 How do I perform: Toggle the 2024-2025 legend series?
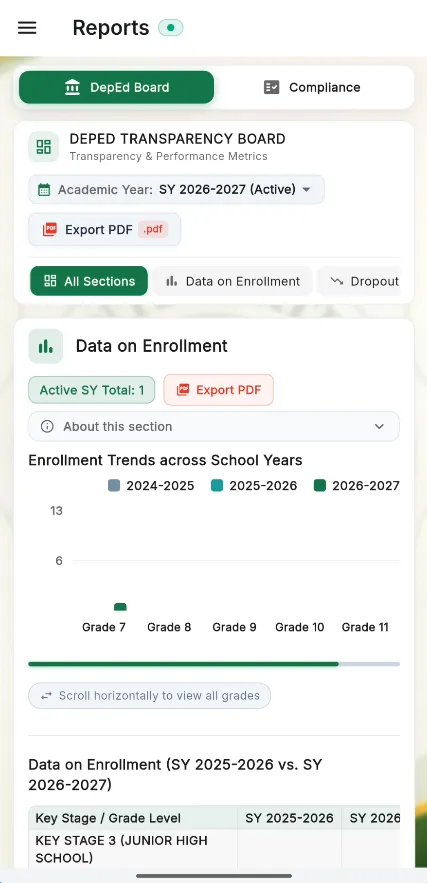click(x=151, y=485)
